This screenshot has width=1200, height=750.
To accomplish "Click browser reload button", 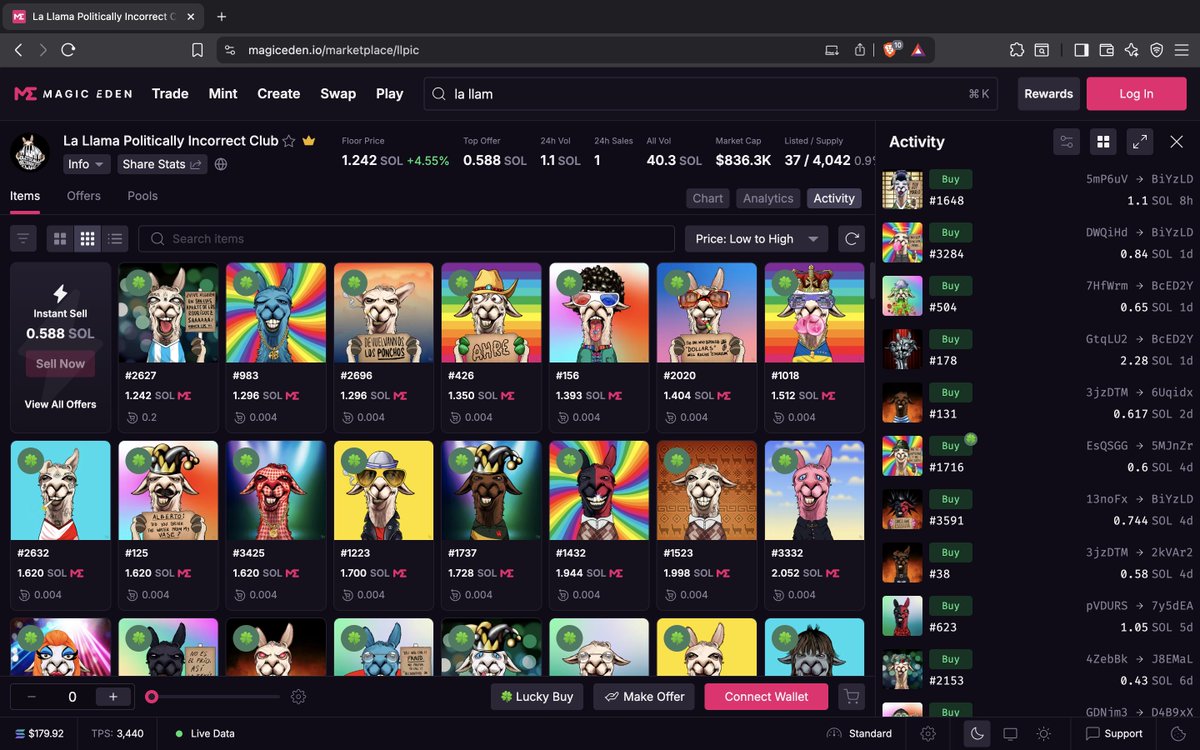I will (68, 49).
